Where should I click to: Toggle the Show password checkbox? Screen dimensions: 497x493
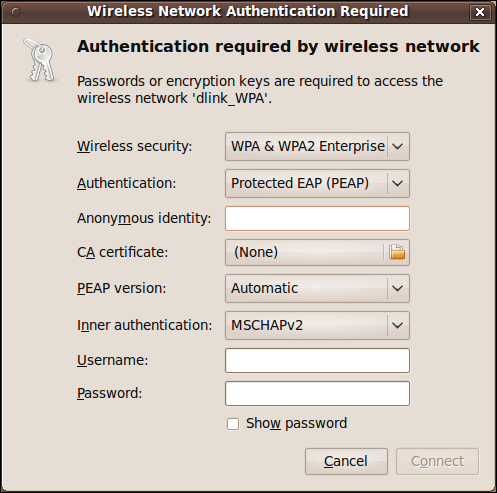pos(233,424)
